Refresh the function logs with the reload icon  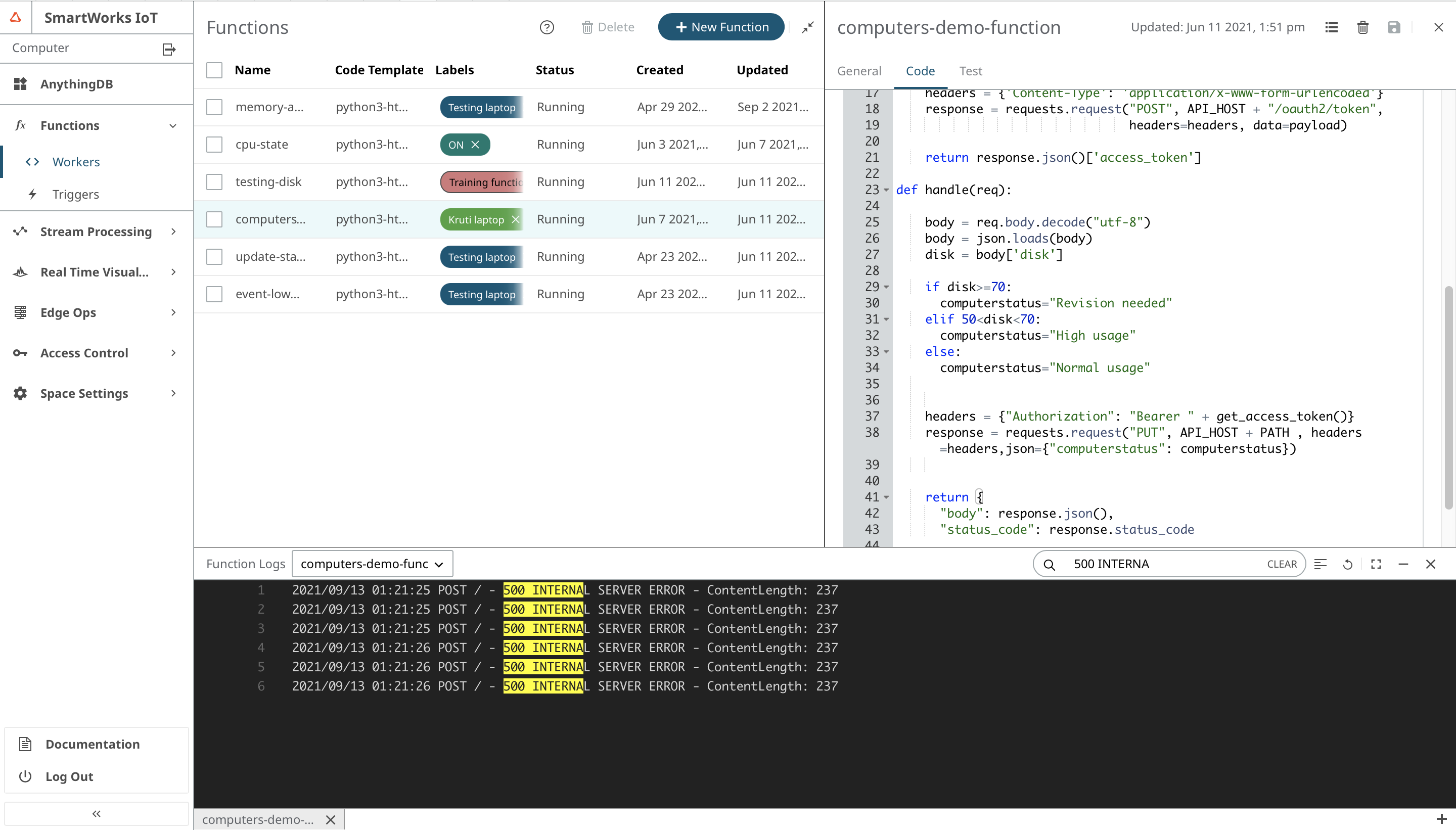[x=1348, y=564]
